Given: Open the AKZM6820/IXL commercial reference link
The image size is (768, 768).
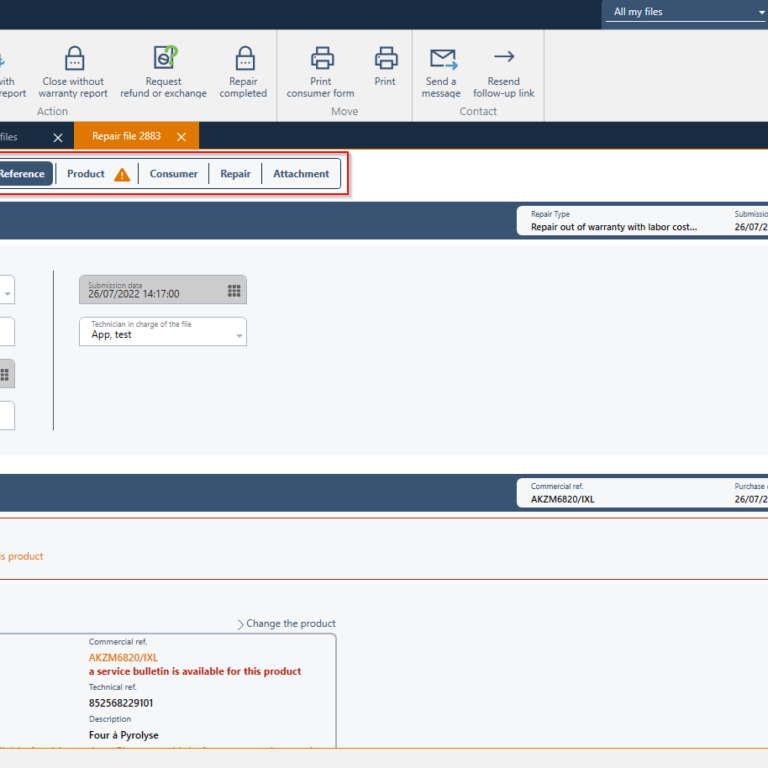Looking at the screenshot, I should (123, 657).
